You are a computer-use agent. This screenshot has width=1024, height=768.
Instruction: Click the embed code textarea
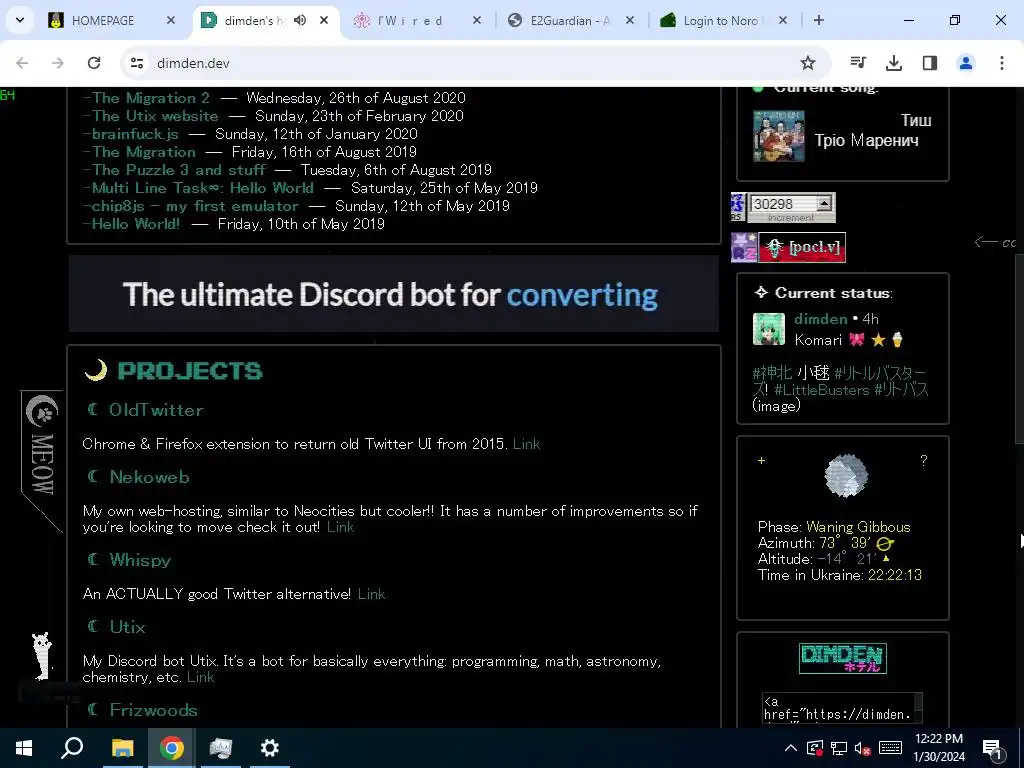842,708
